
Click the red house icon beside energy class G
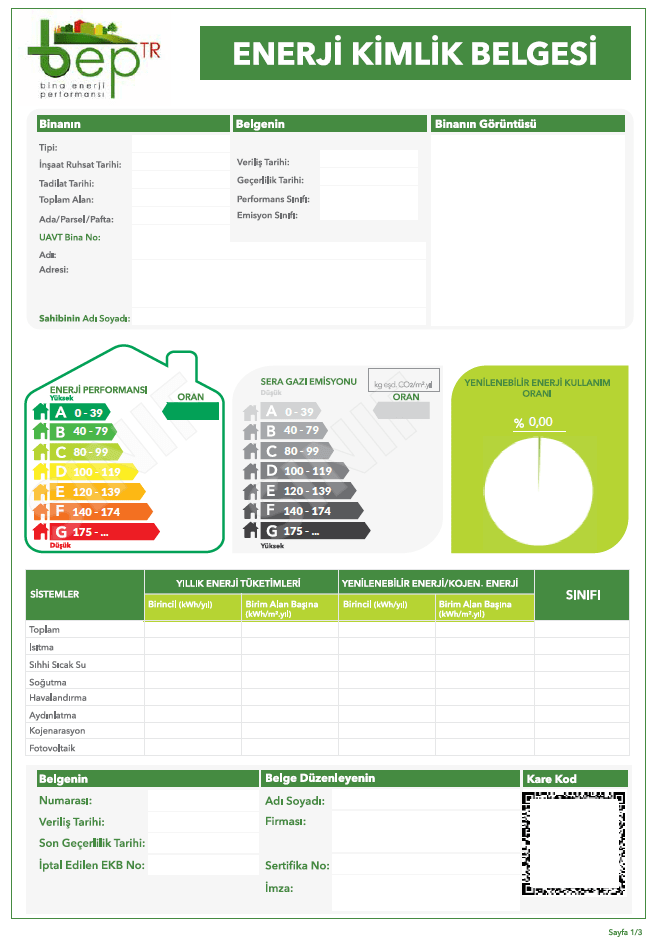[40, 532]
